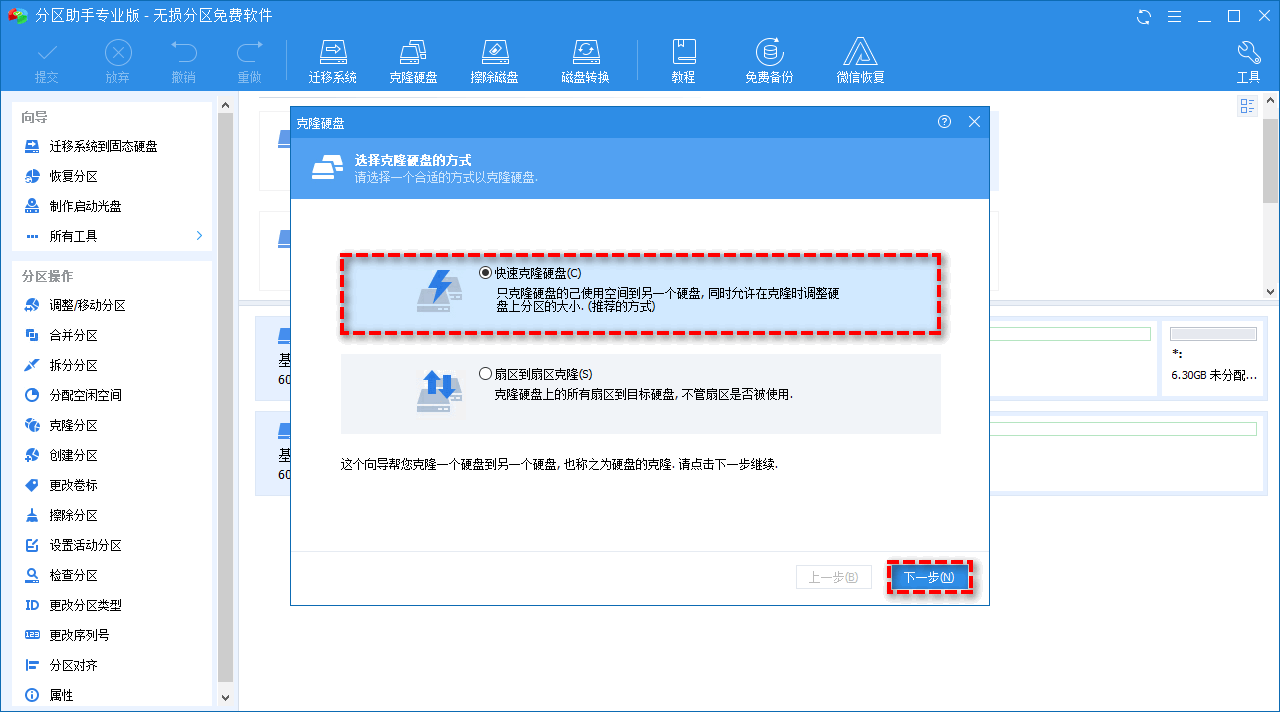The image size is (1280, 712).
Task: Click the 迁移系统 toolbar icon
Action: 332,62
